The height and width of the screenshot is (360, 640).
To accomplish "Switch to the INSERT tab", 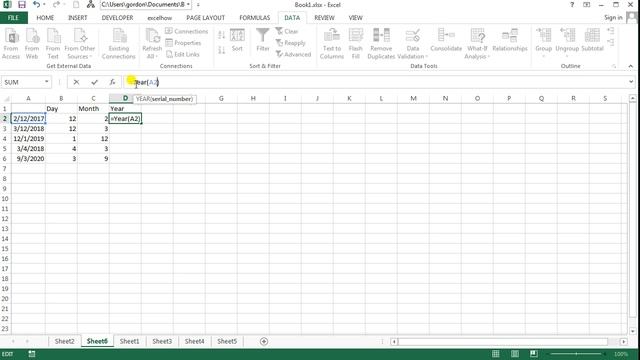I will pyautogui.click(x=78, y=18).
